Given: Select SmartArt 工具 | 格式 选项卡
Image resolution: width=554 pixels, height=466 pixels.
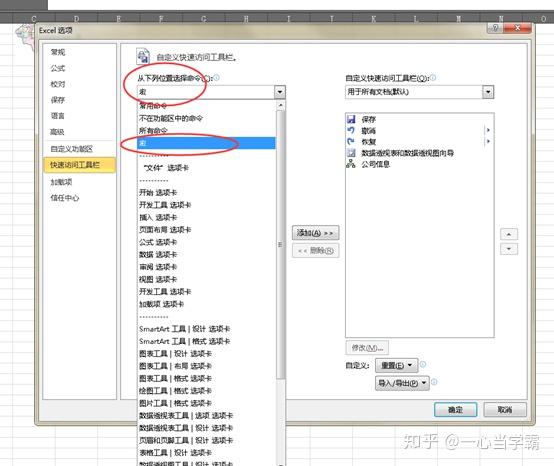Looking at the screenshot, I should click(x=206, y=341).
